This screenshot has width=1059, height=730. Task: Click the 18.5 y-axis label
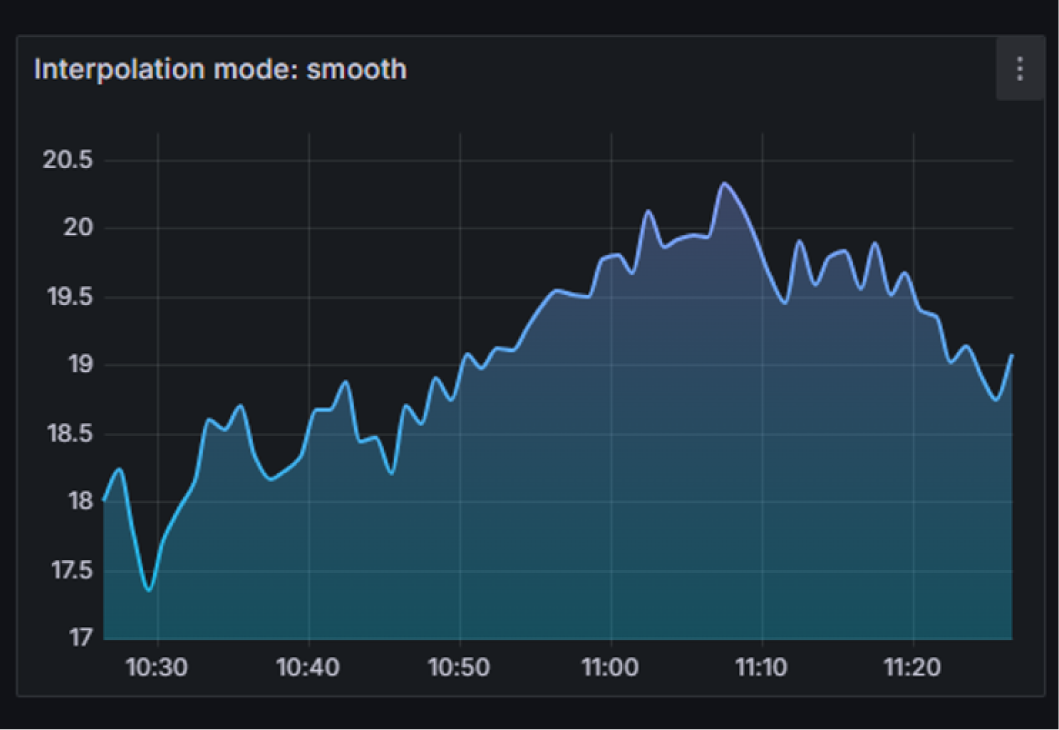(67, 434)
